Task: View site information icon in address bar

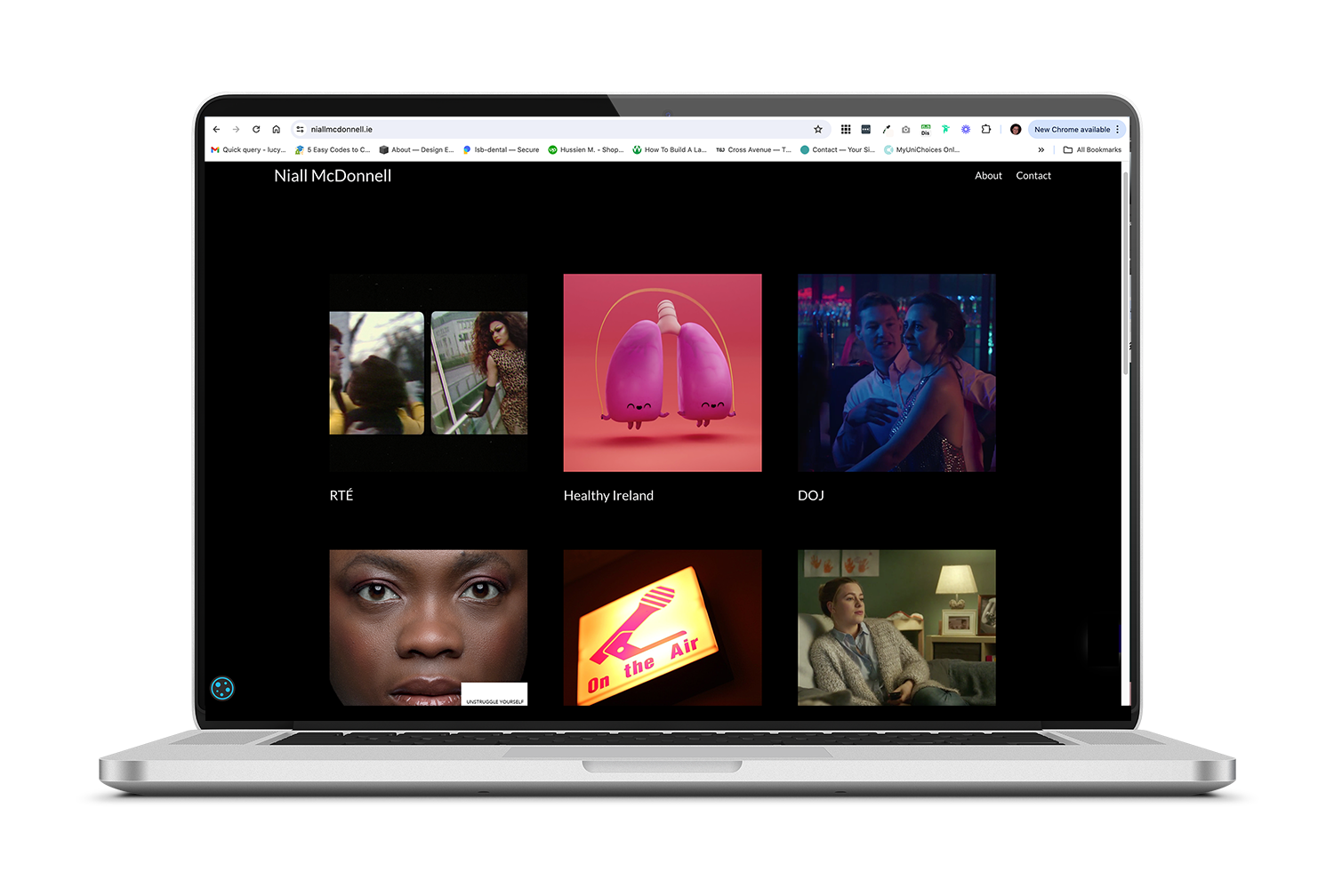Action: pyautogui.click(x=300, y=129)
